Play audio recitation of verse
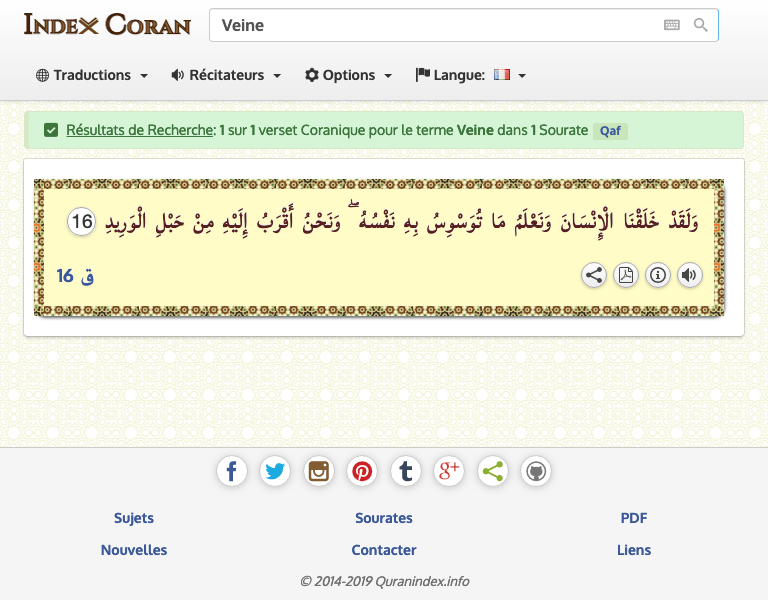 tap(690, 275)
